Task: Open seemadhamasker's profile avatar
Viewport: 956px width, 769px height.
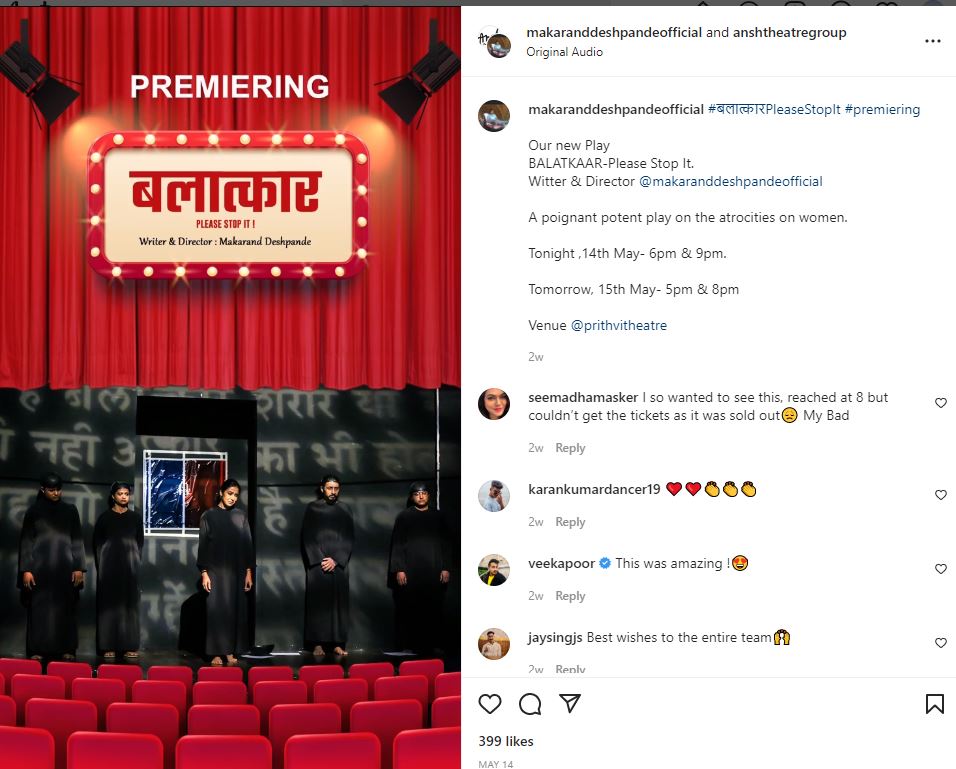Action: click(494, 404)
